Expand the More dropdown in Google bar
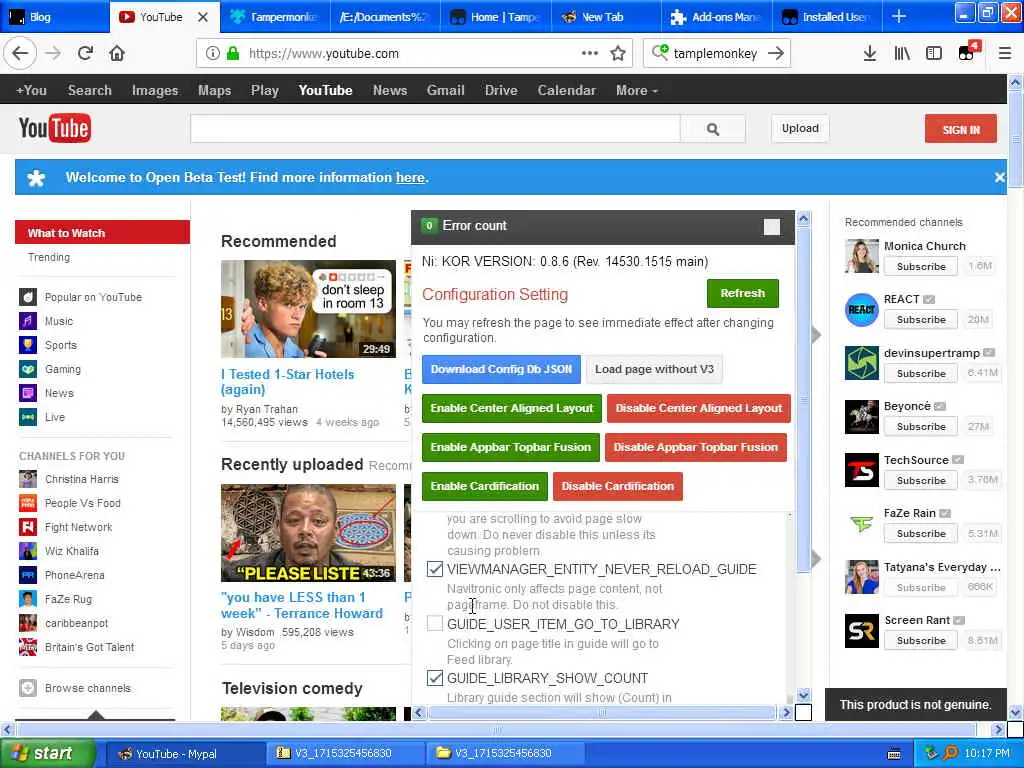This screenshot has width=1024, height=768. tap(636, 90)
